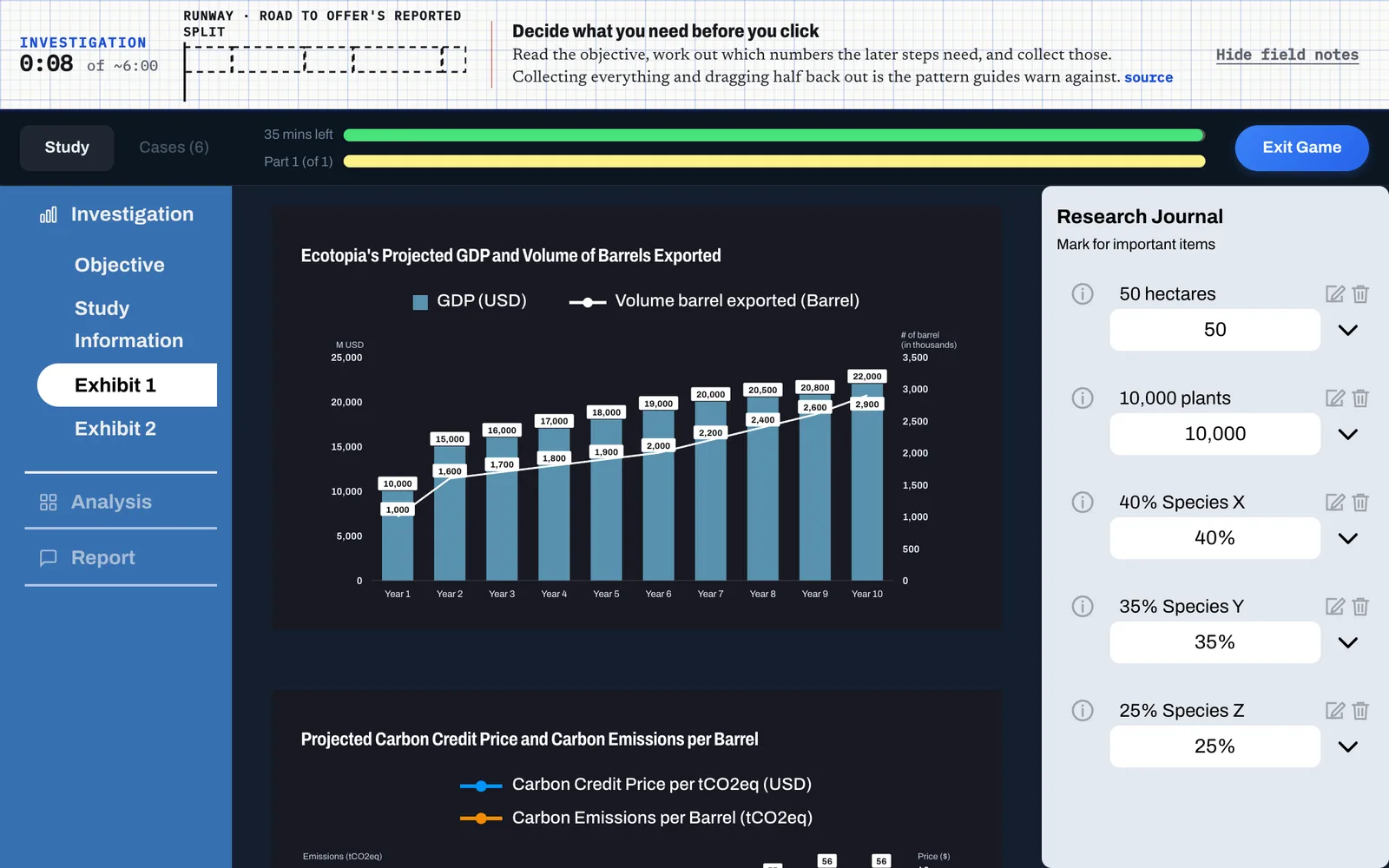Click the 50 value field in journal
Viewport: 1389px width, 868px height.
(1215, 330)
